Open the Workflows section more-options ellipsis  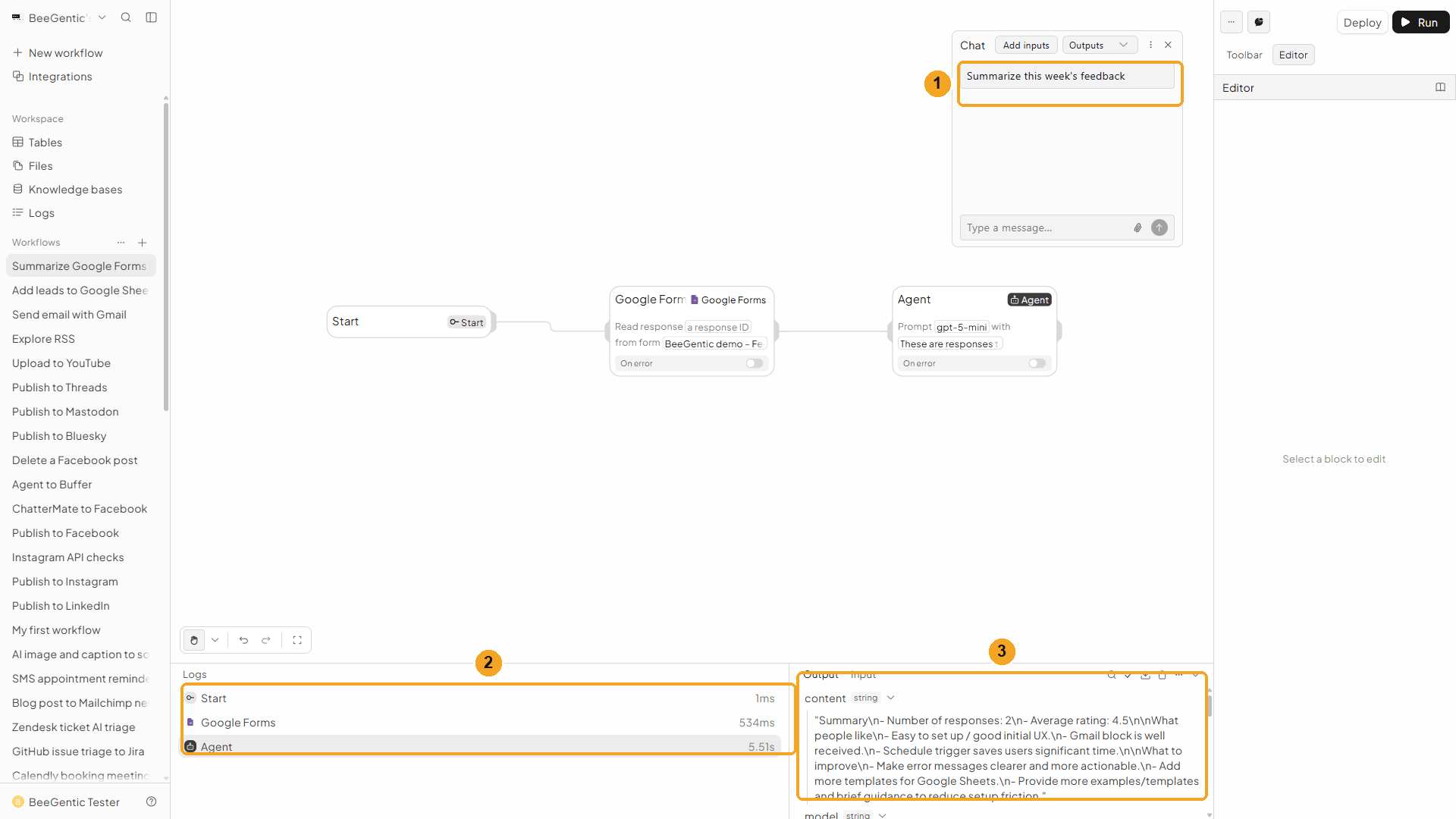pos(121,243)
